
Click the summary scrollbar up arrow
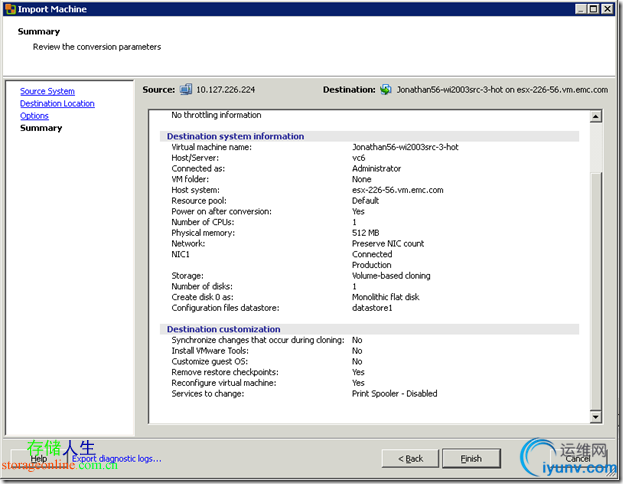pos(596,116)
